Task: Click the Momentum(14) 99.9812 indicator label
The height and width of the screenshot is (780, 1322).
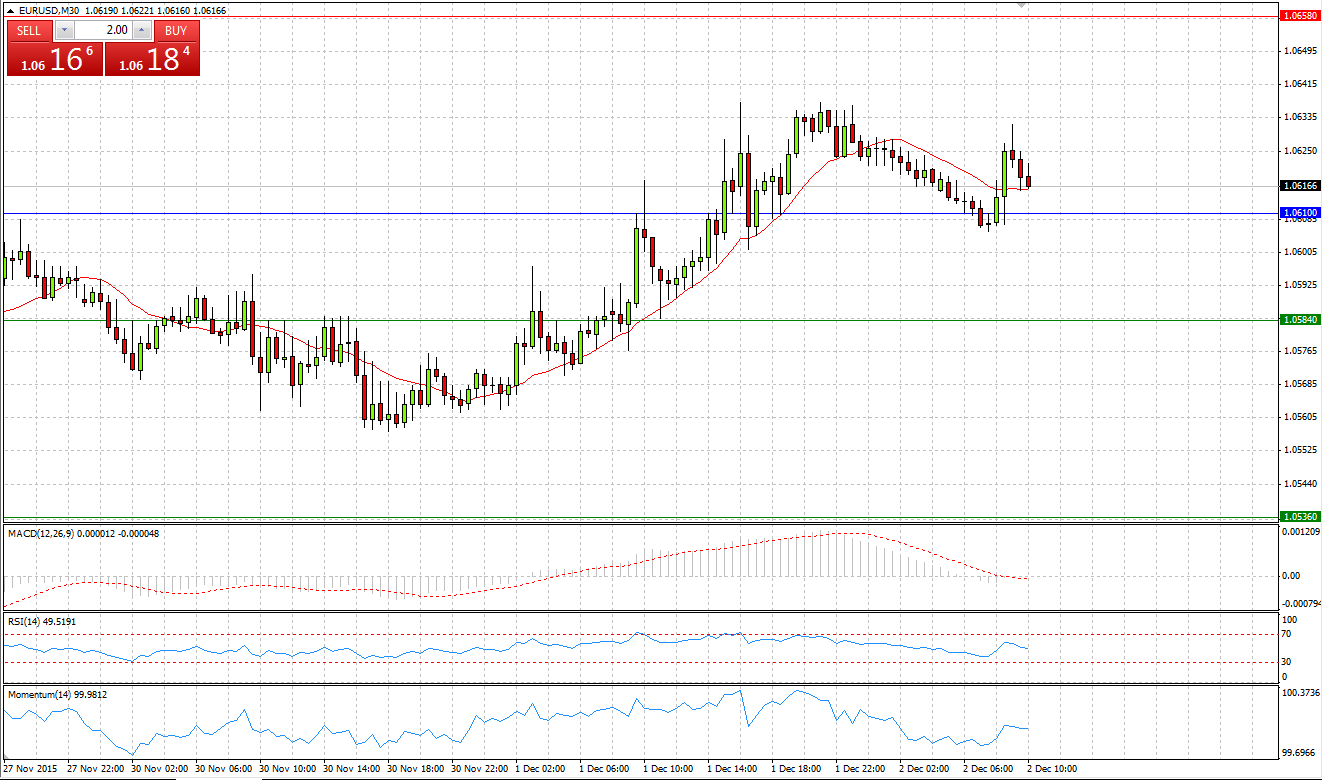Action: [x=57, y=693]
